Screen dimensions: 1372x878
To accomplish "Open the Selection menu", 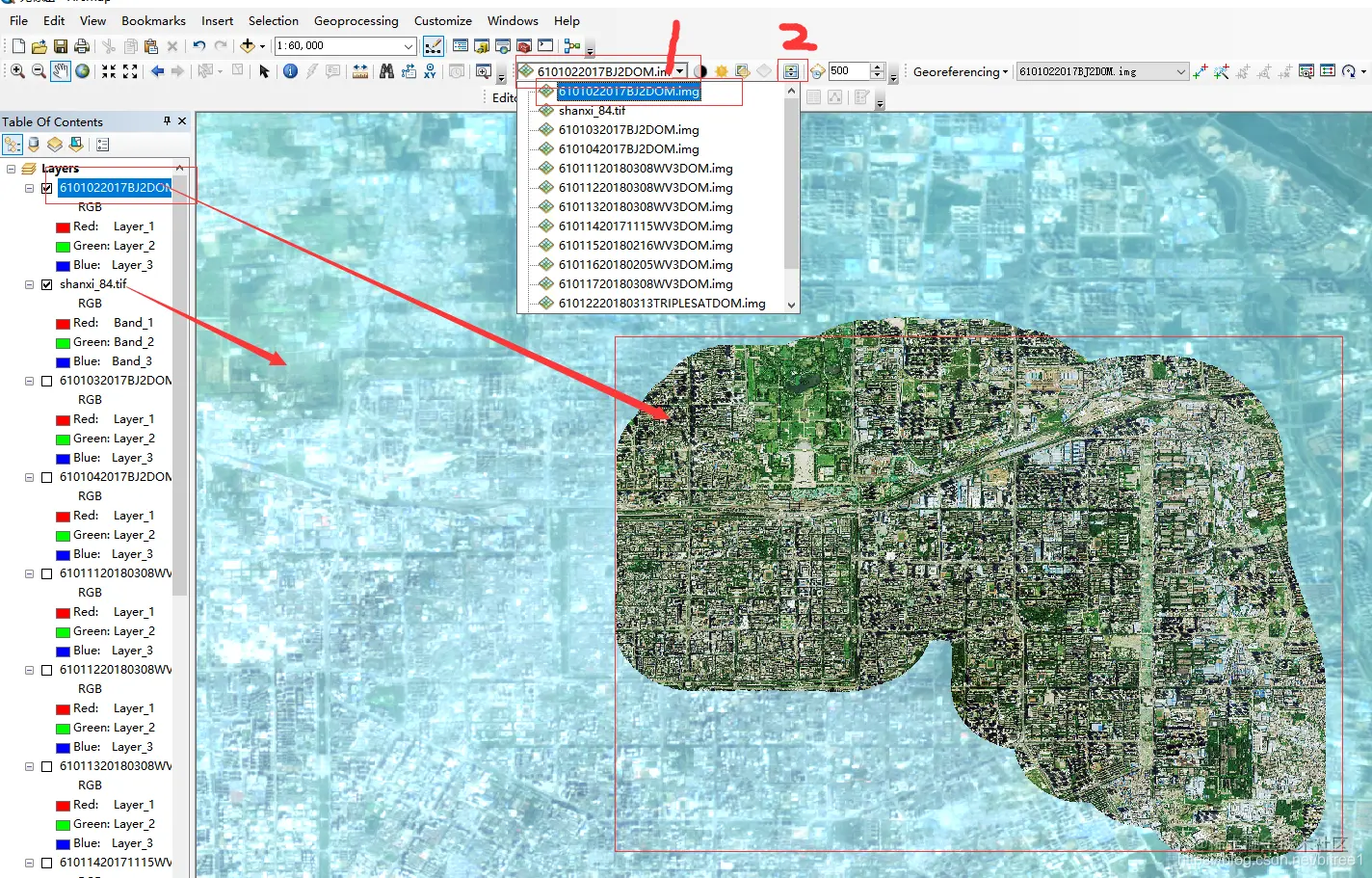I will 274,20.
